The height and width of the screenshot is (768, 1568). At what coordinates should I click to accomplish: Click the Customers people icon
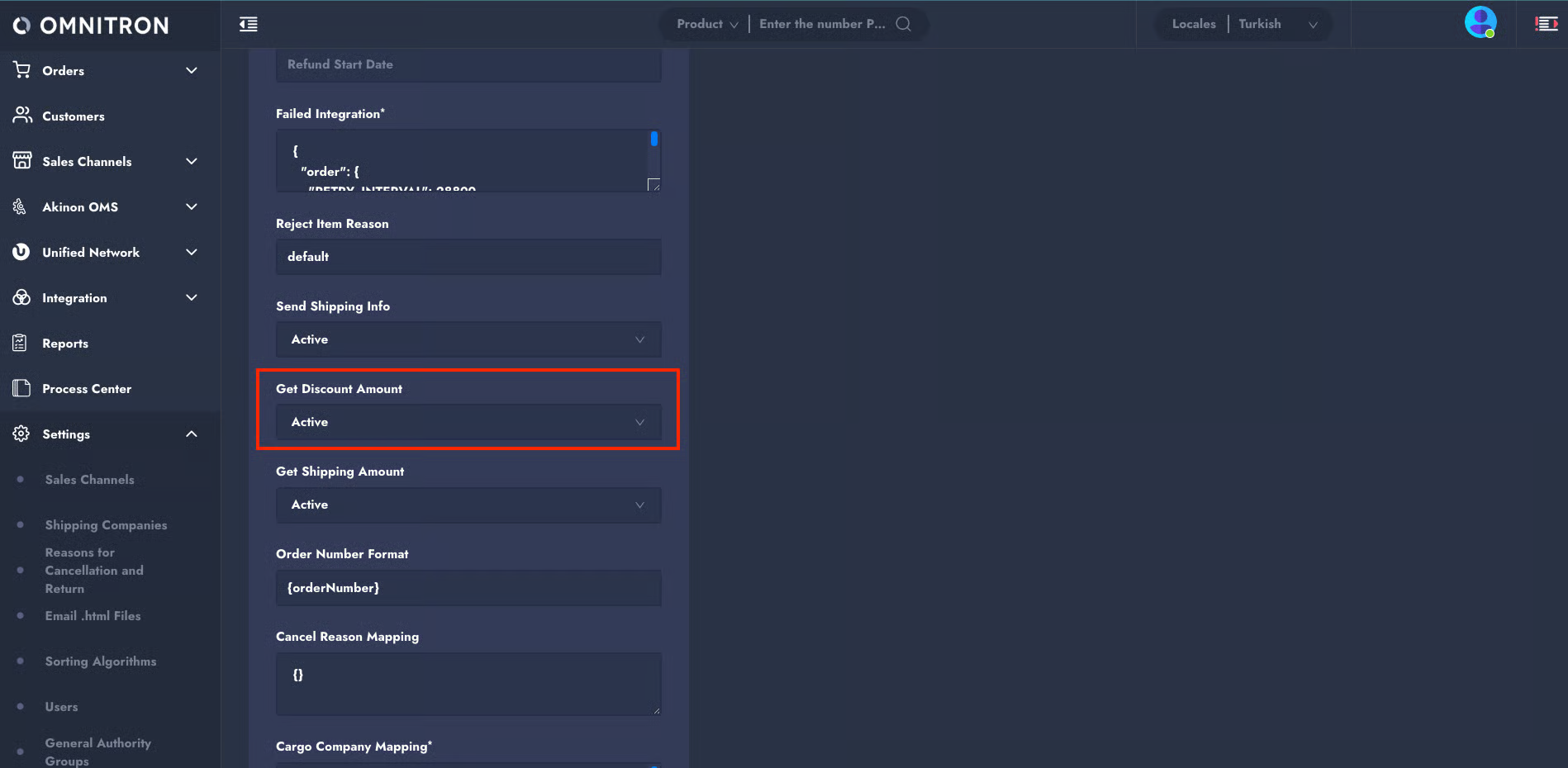pos(22,116)
